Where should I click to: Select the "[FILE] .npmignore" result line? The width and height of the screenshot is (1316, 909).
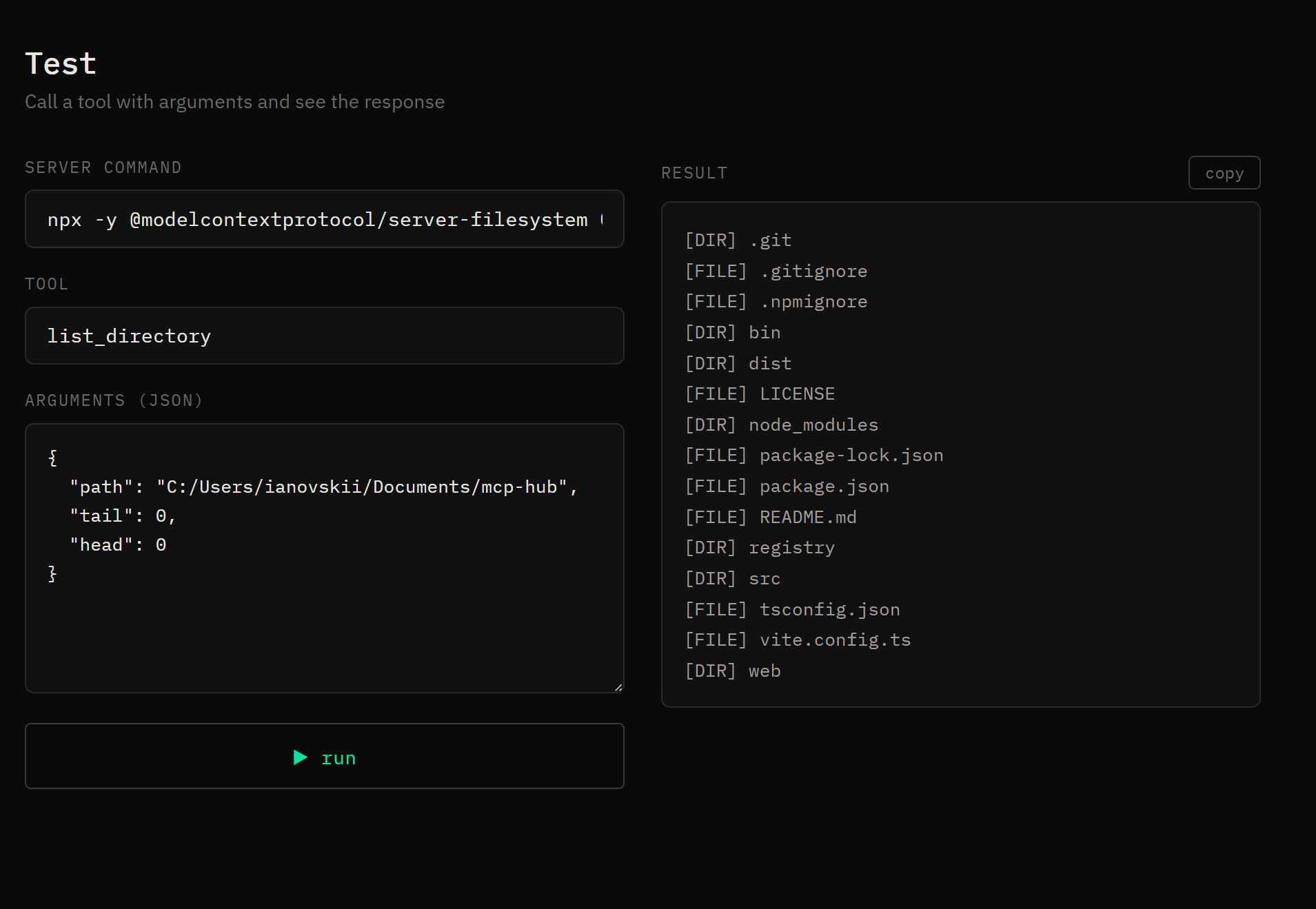pyautogui.click(x=776, y=302)
